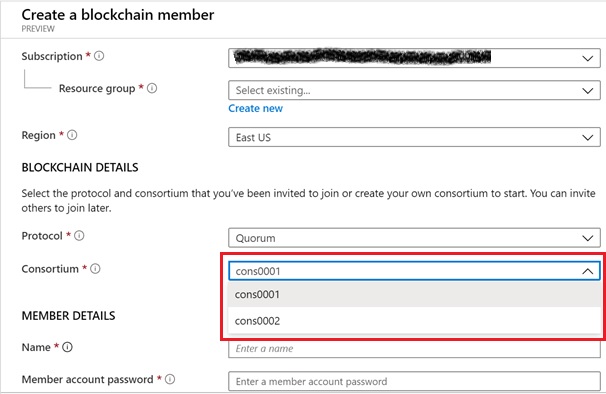Open the Subscription dropdown
The image size is (606, 394).
coord(414,58)
